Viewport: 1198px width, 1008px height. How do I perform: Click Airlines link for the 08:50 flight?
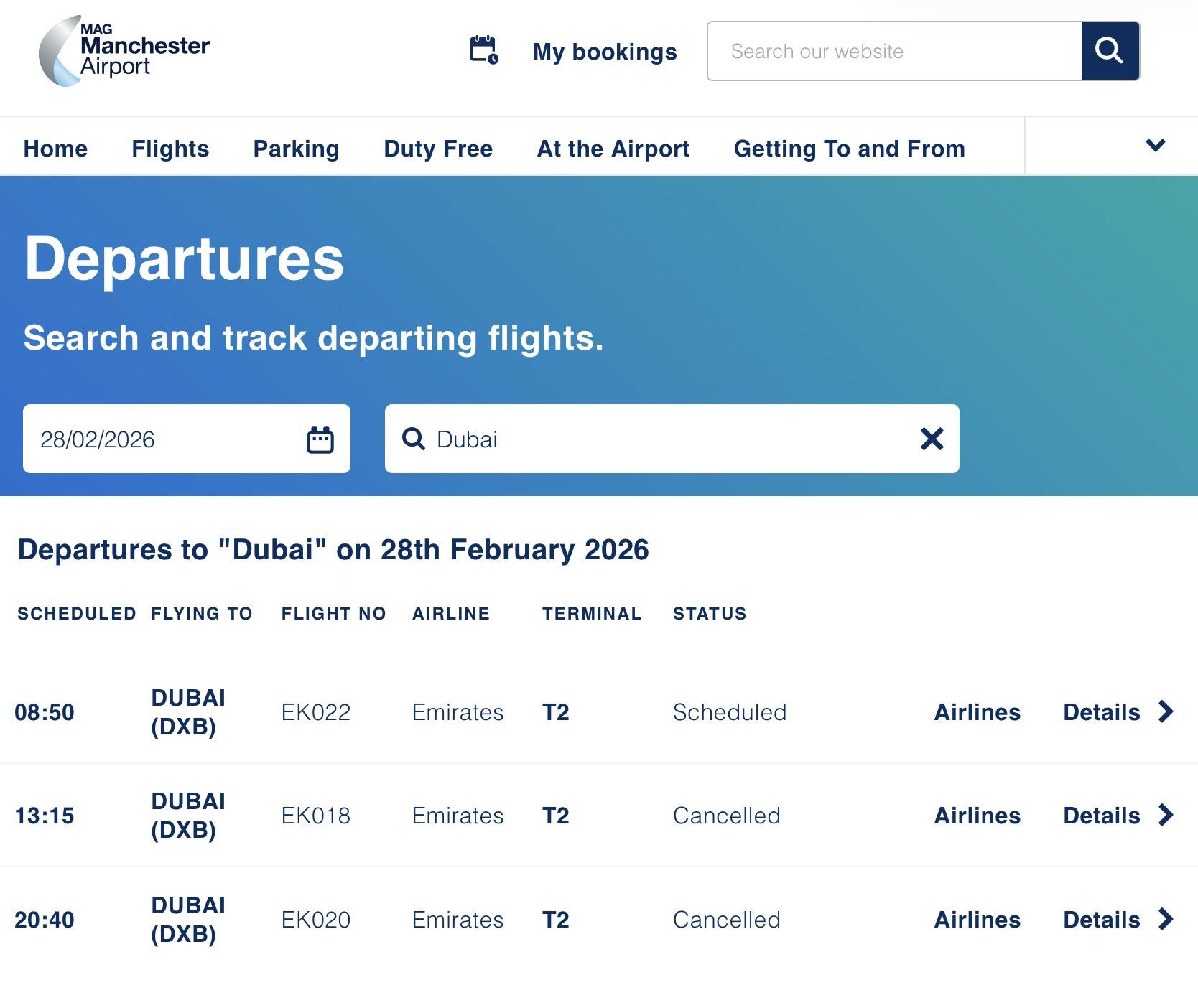(977, 712)
